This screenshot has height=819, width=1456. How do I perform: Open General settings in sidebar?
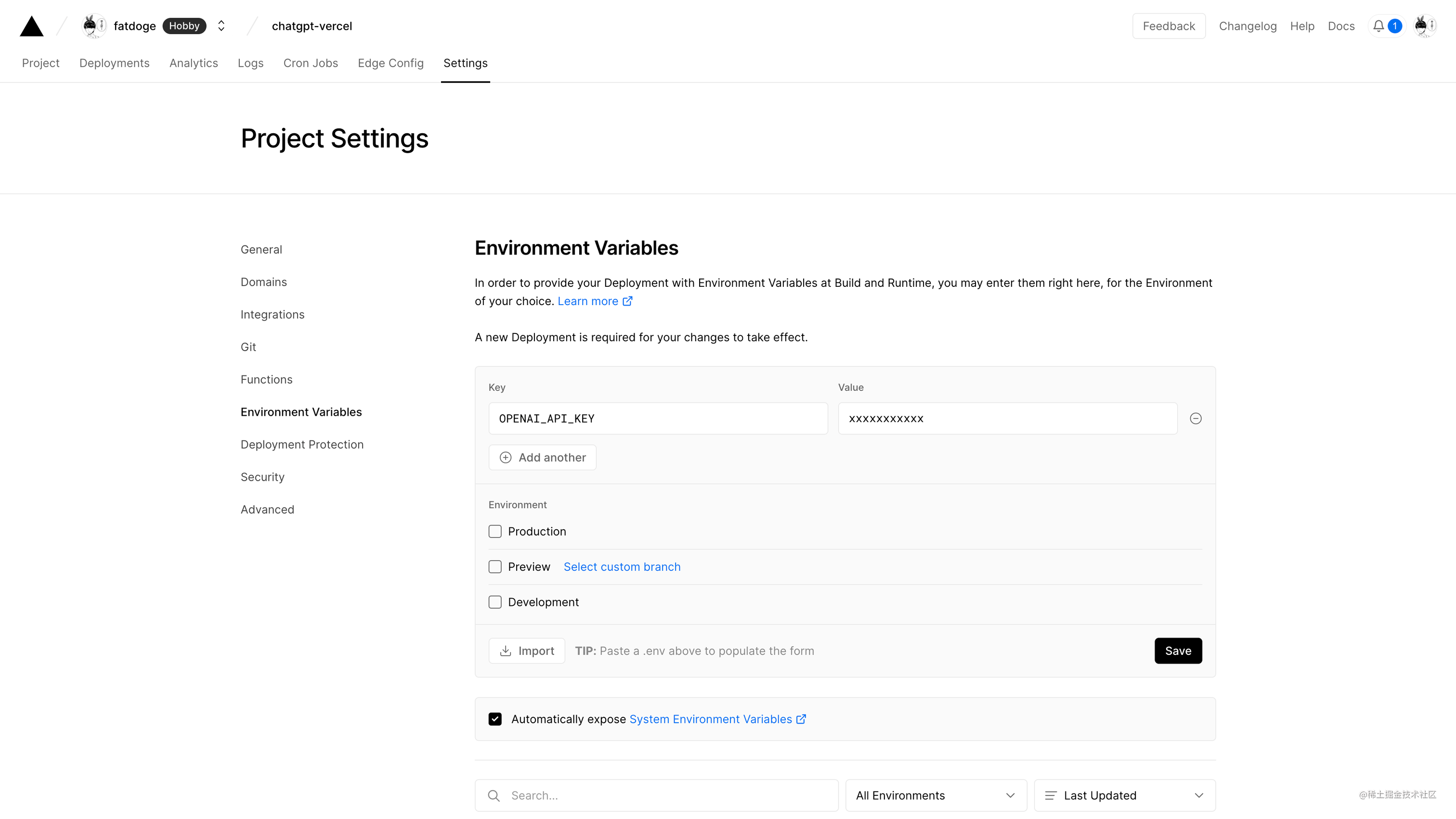pos(261,250)
